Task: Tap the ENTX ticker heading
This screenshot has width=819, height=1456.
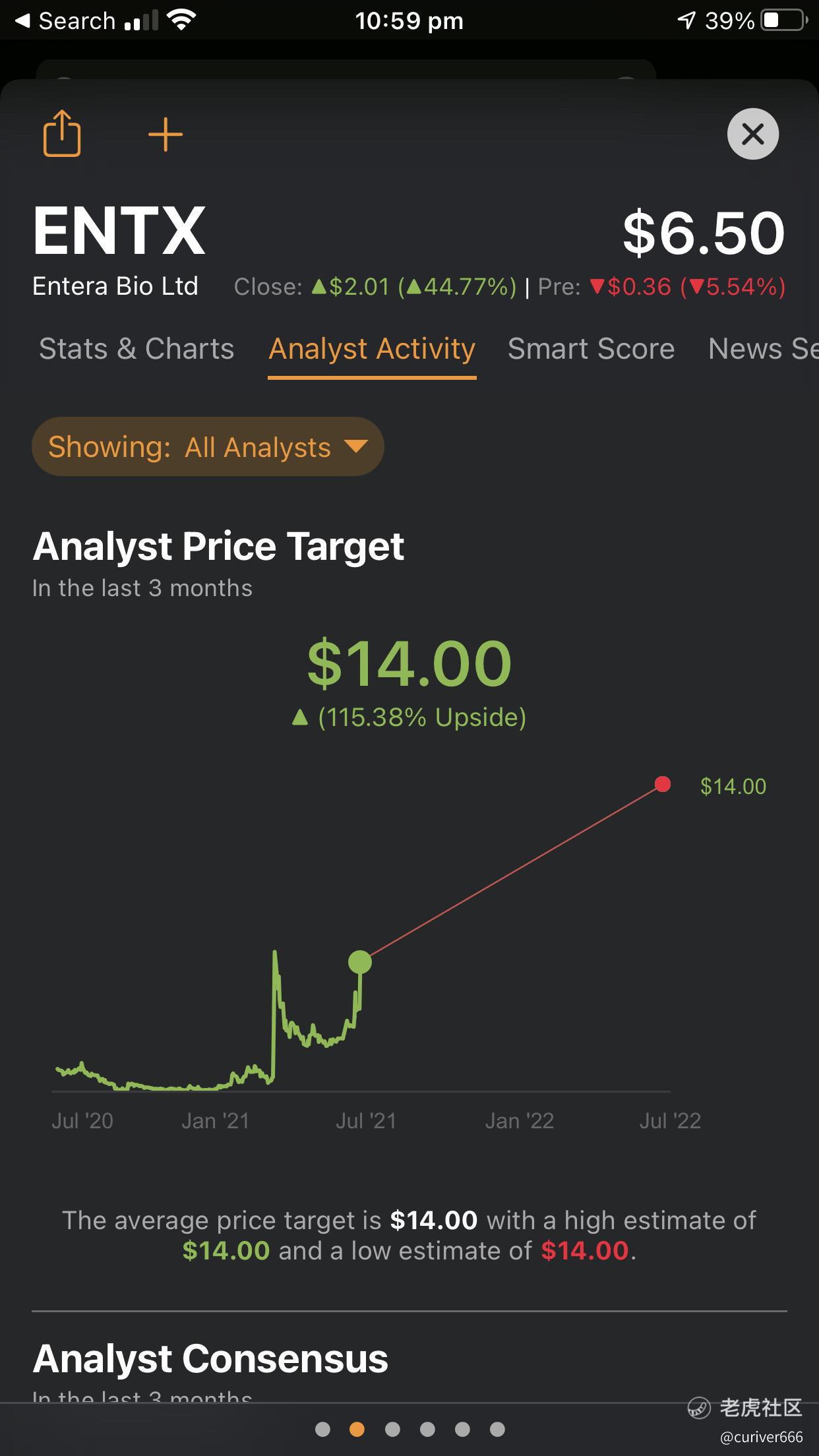Action: [119, 231]
